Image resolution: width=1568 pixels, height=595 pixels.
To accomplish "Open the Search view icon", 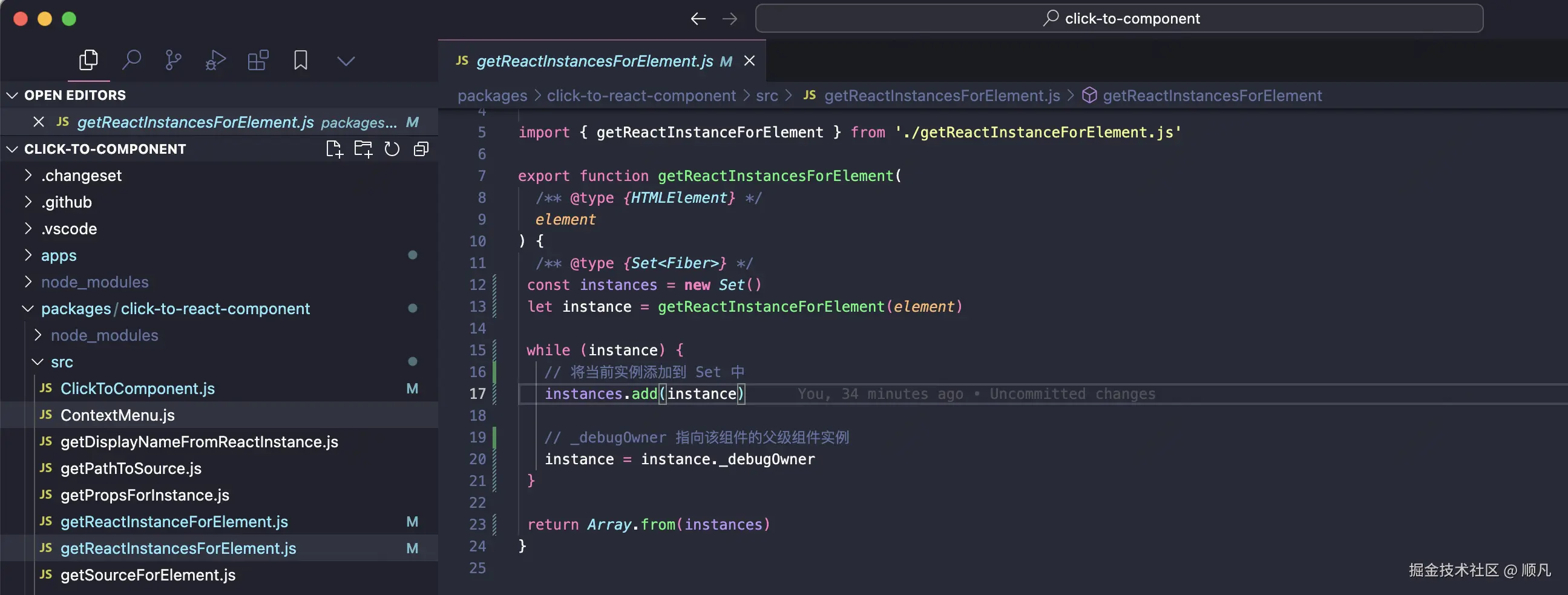I will (x=131, y=61).
